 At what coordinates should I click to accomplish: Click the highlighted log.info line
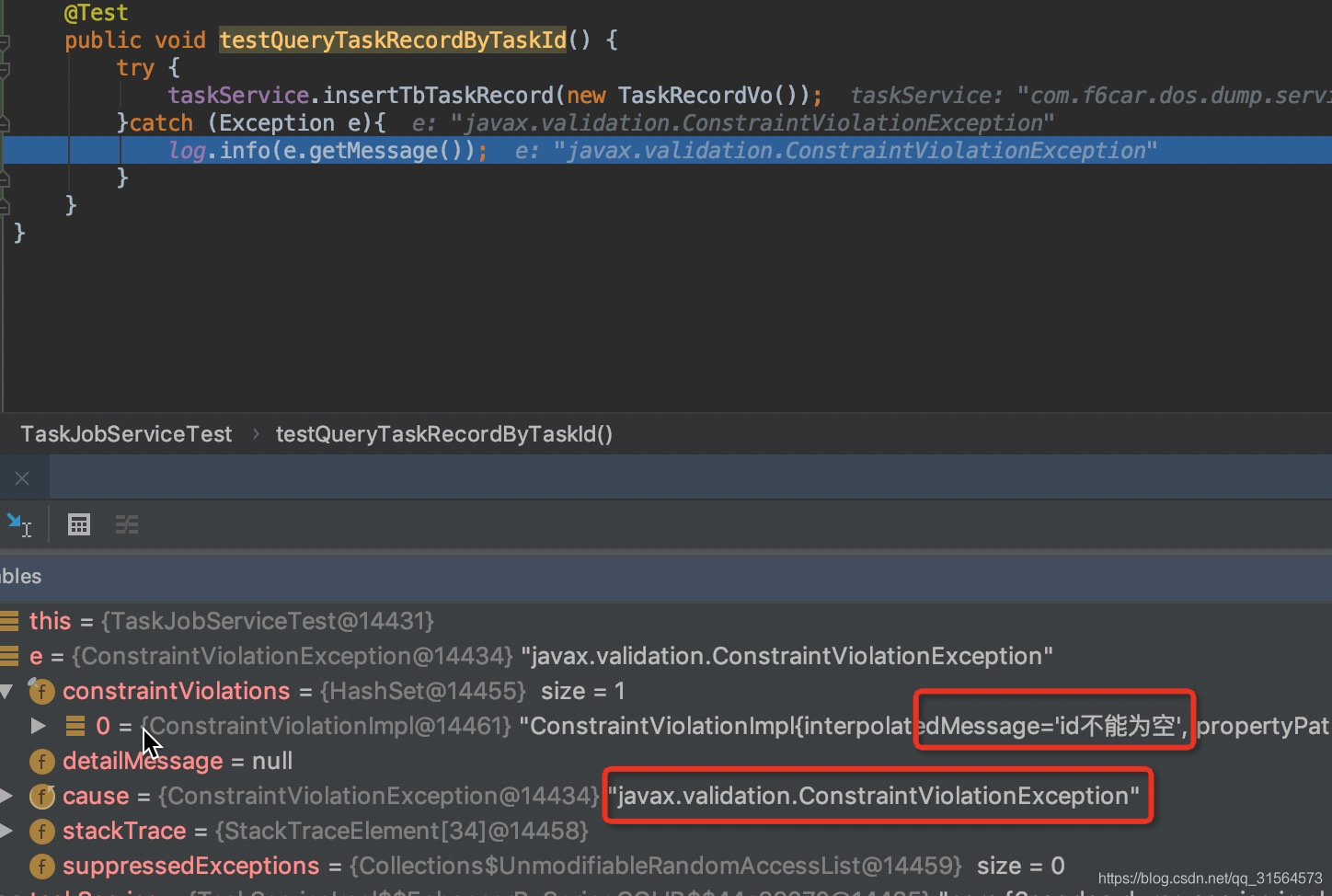[x=666, y=150]
